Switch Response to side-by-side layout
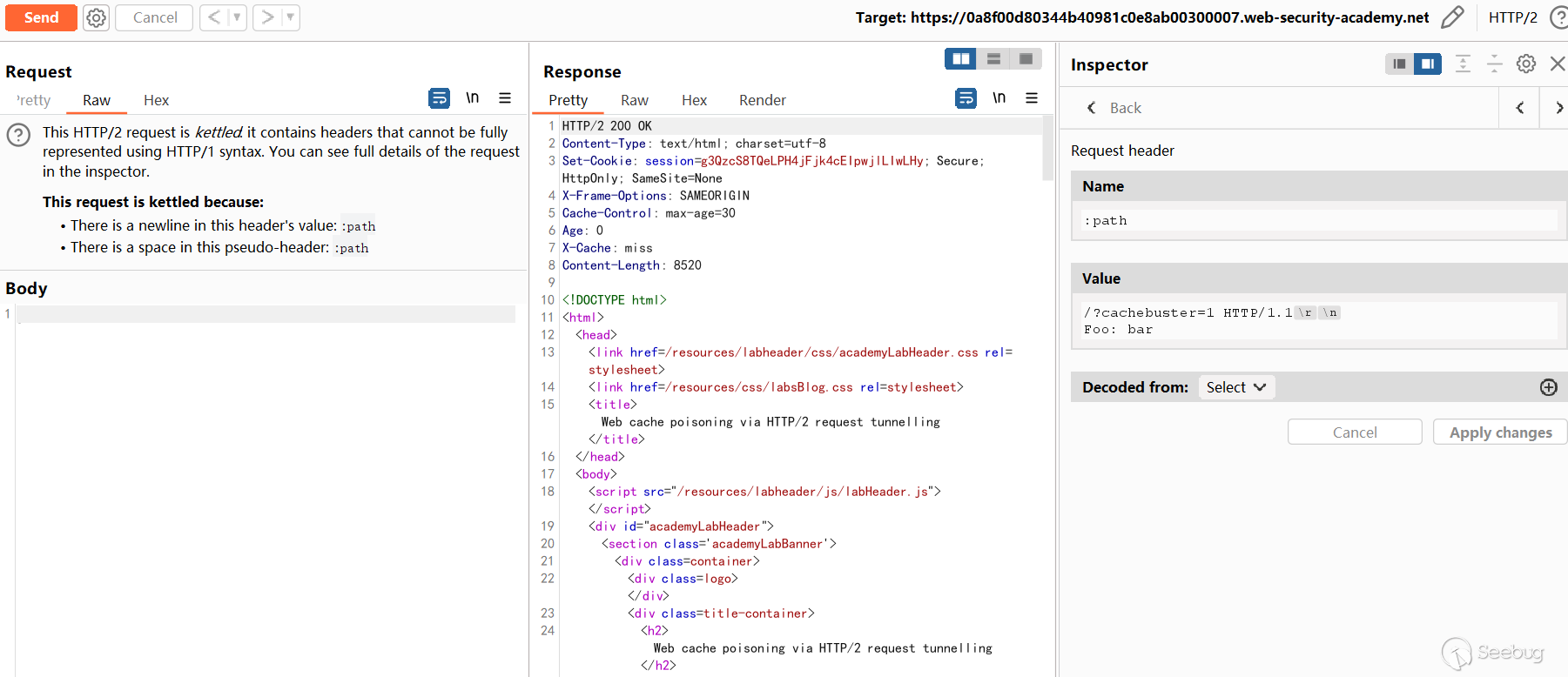Viewport: 1568px width, 677px height. (961, 58)
